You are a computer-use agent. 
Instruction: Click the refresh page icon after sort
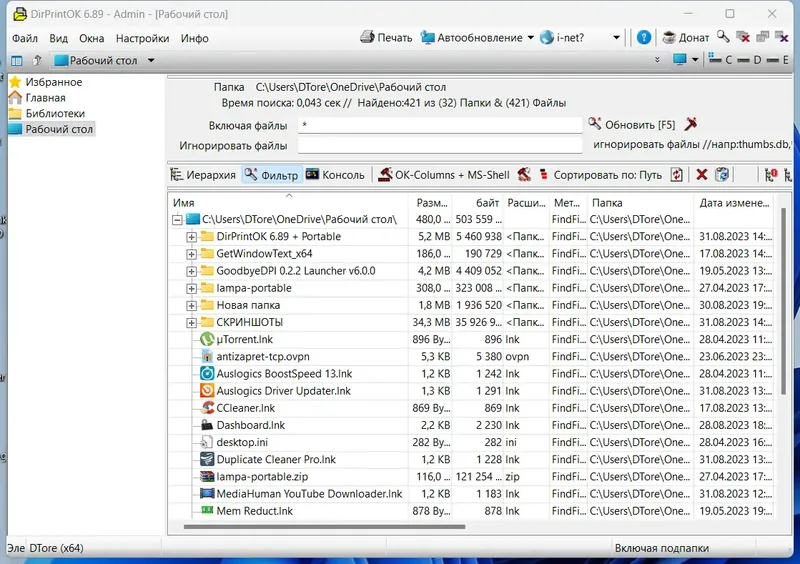coord(677,175)
